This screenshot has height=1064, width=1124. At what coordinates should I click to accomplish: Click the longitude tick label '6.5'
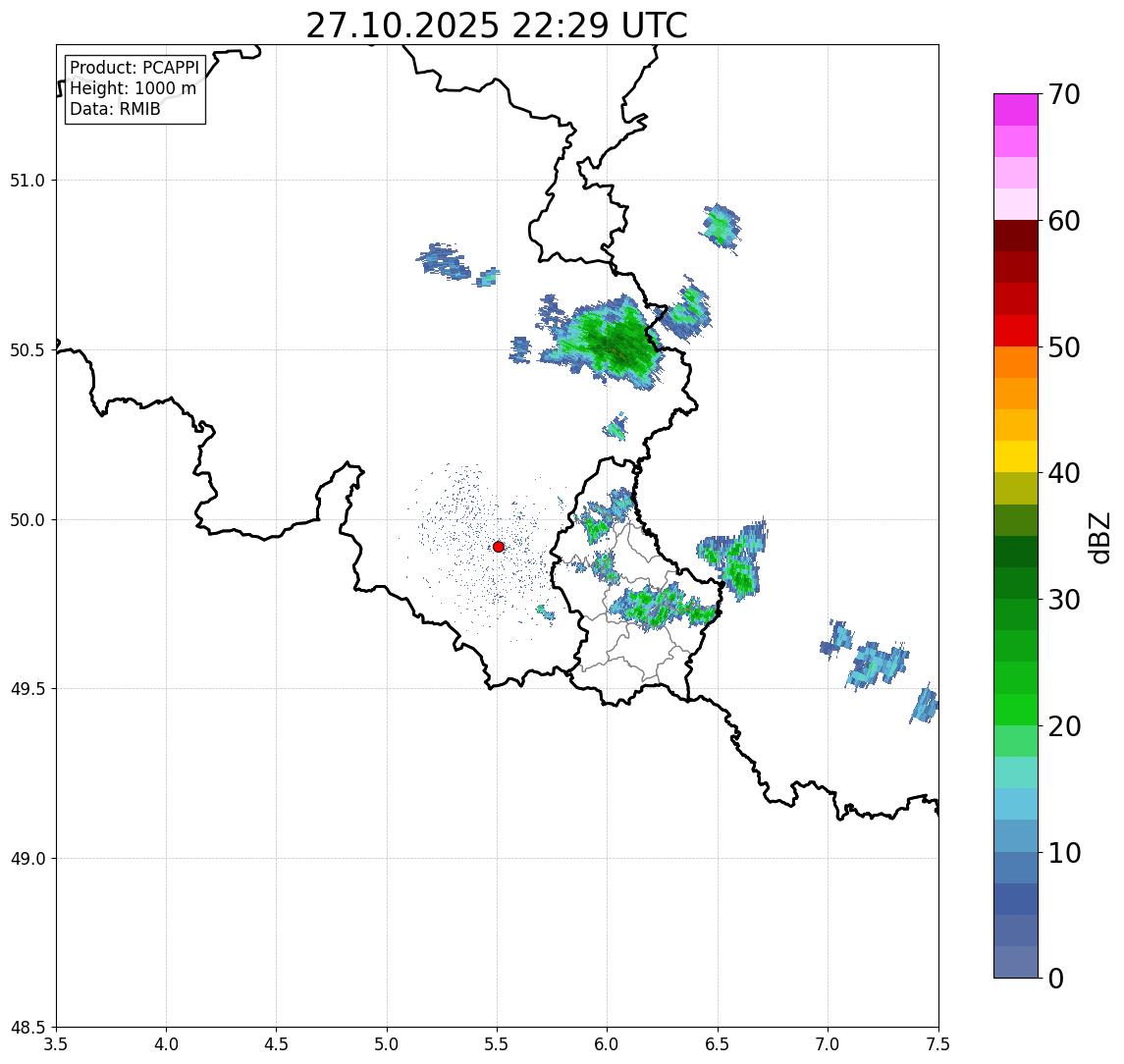pos(718,1044)
